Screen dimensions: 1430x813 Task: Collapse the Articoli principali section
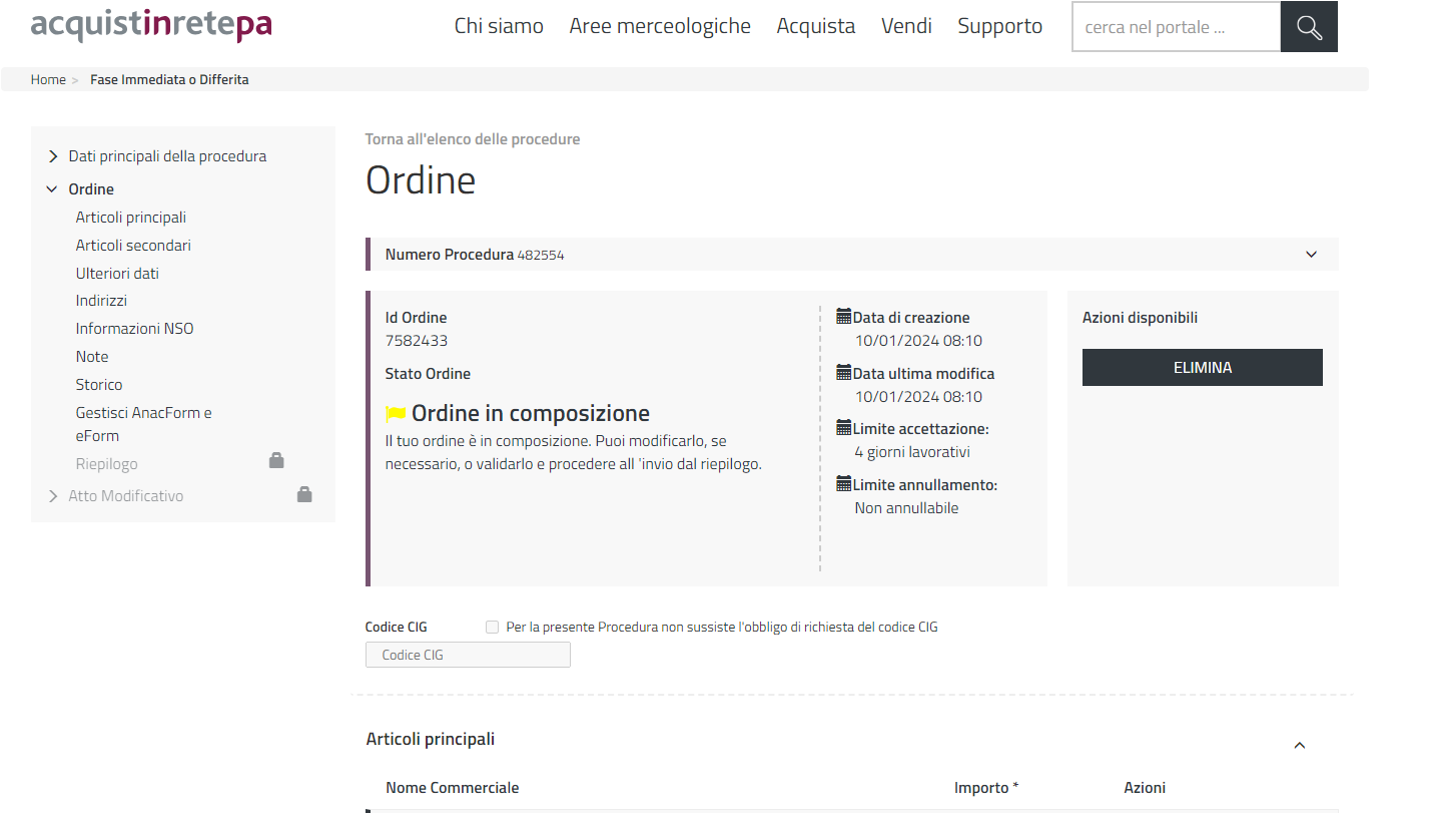point(1299,745)
